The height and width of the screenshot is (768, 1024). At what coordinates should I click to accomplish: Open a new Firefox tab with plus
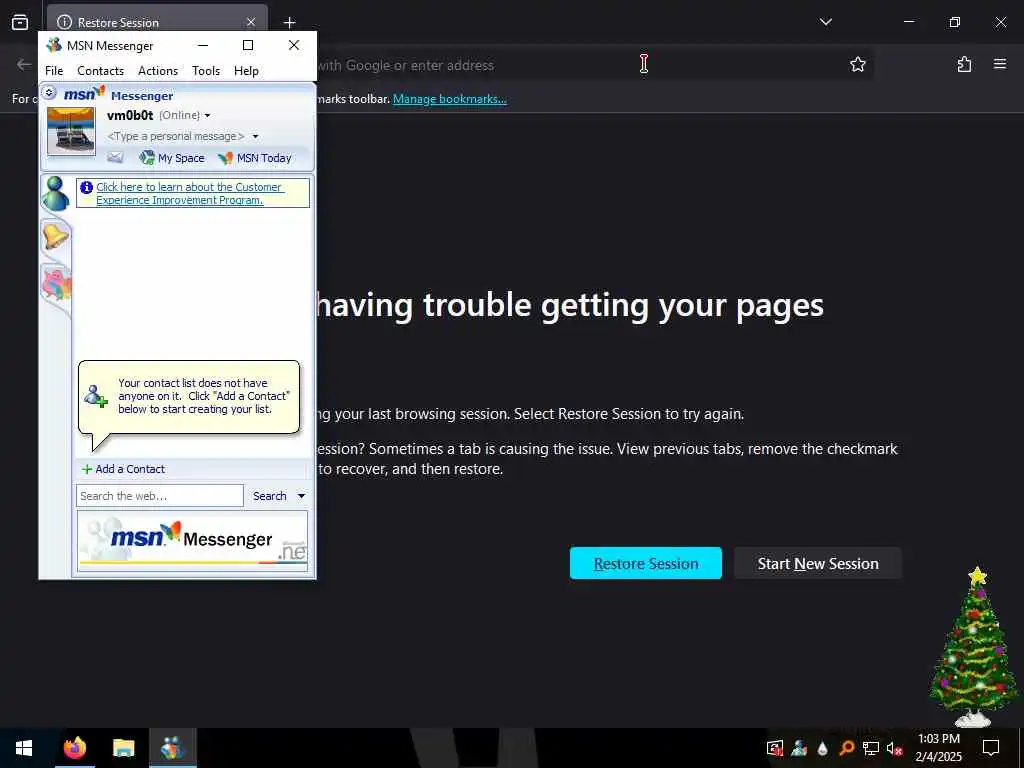coord(289,22)
